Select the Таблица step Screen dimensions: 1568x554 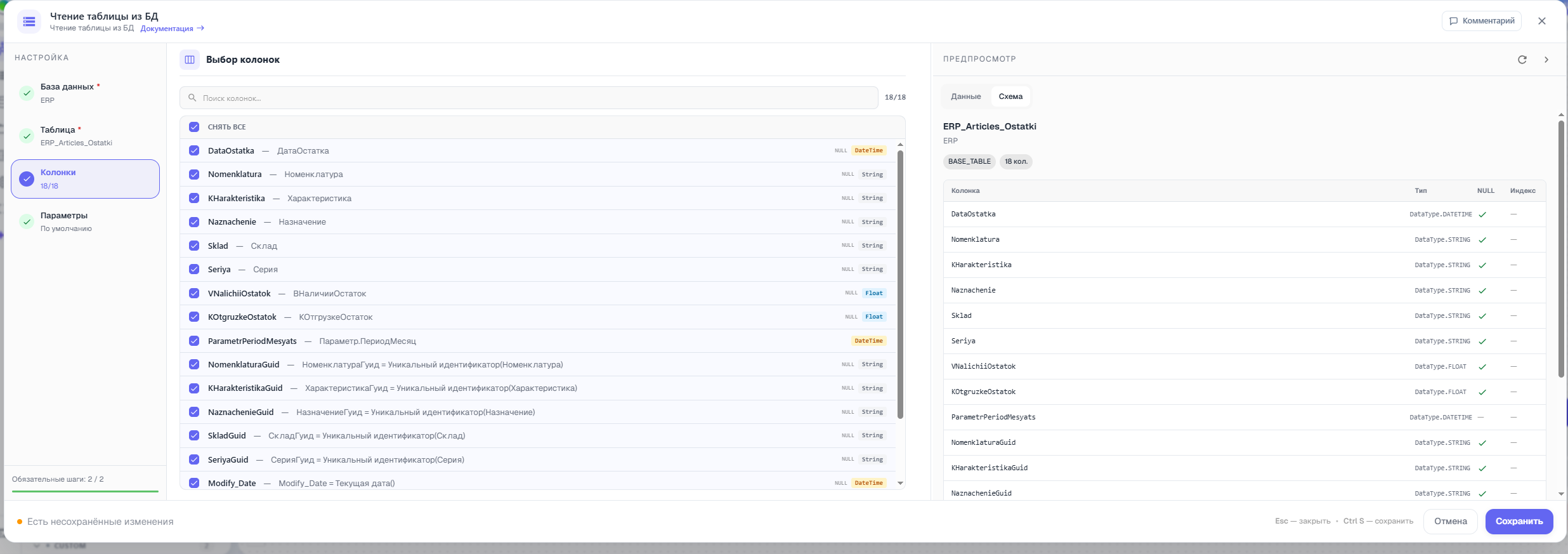tap(85, 136)
